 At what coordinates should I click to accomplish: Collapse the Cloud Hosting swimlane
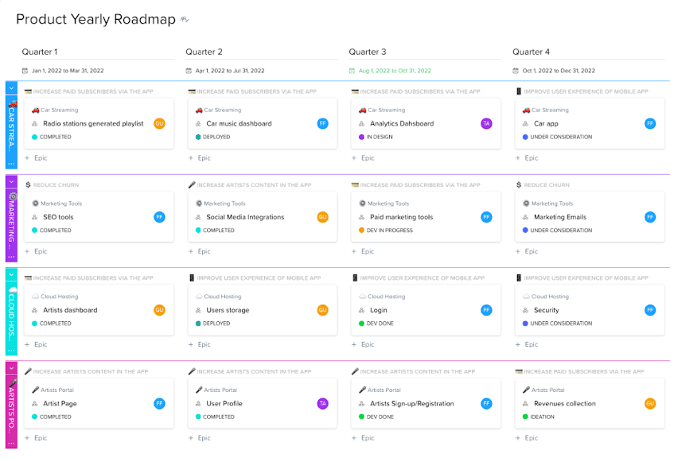[x=11, y=274]
